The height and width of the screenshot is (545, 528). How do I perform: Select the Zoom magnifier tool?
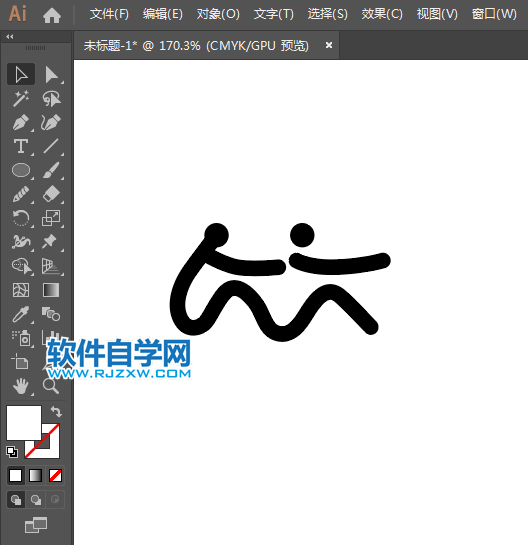[51, 386]
